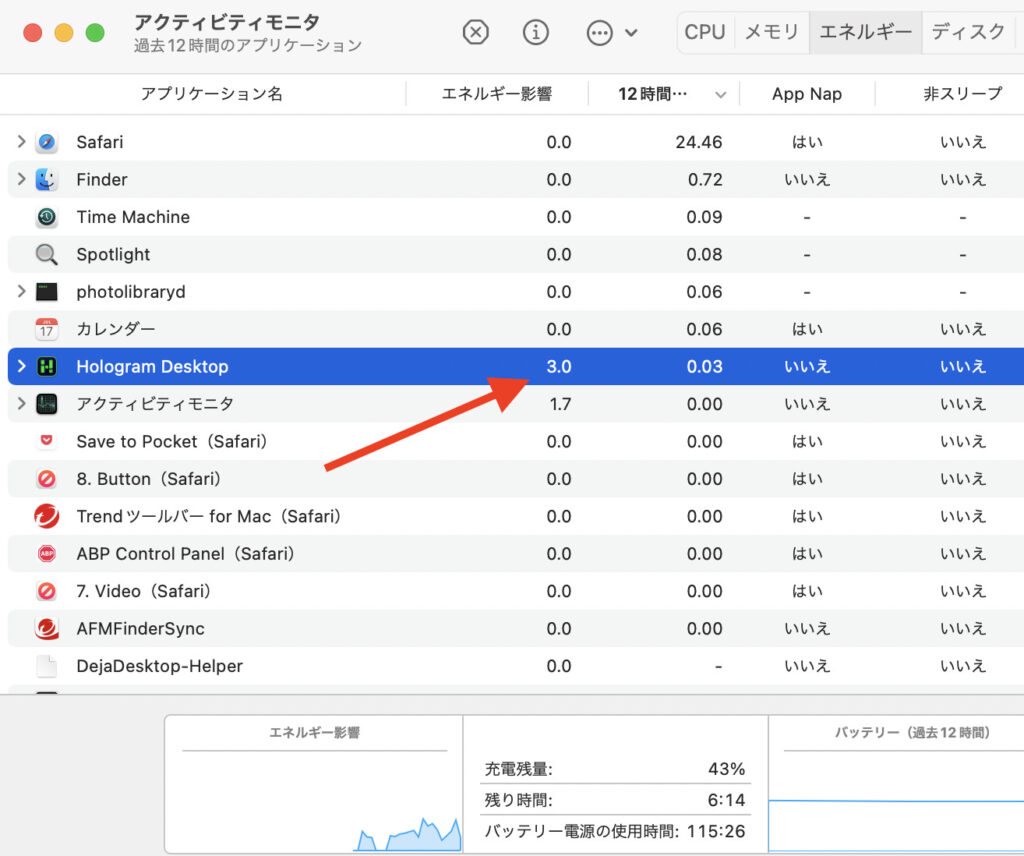Expand the Hologram Desktop process row

pos(21,366)
